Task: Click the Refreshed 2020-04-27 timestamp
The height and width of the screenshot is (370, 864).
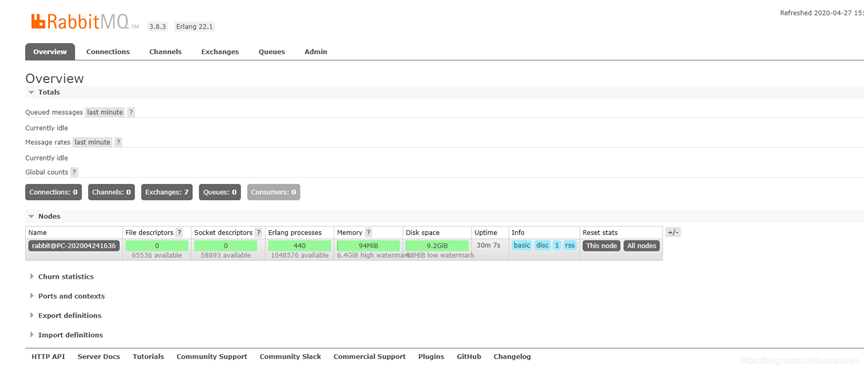Action: click(822, 13)
